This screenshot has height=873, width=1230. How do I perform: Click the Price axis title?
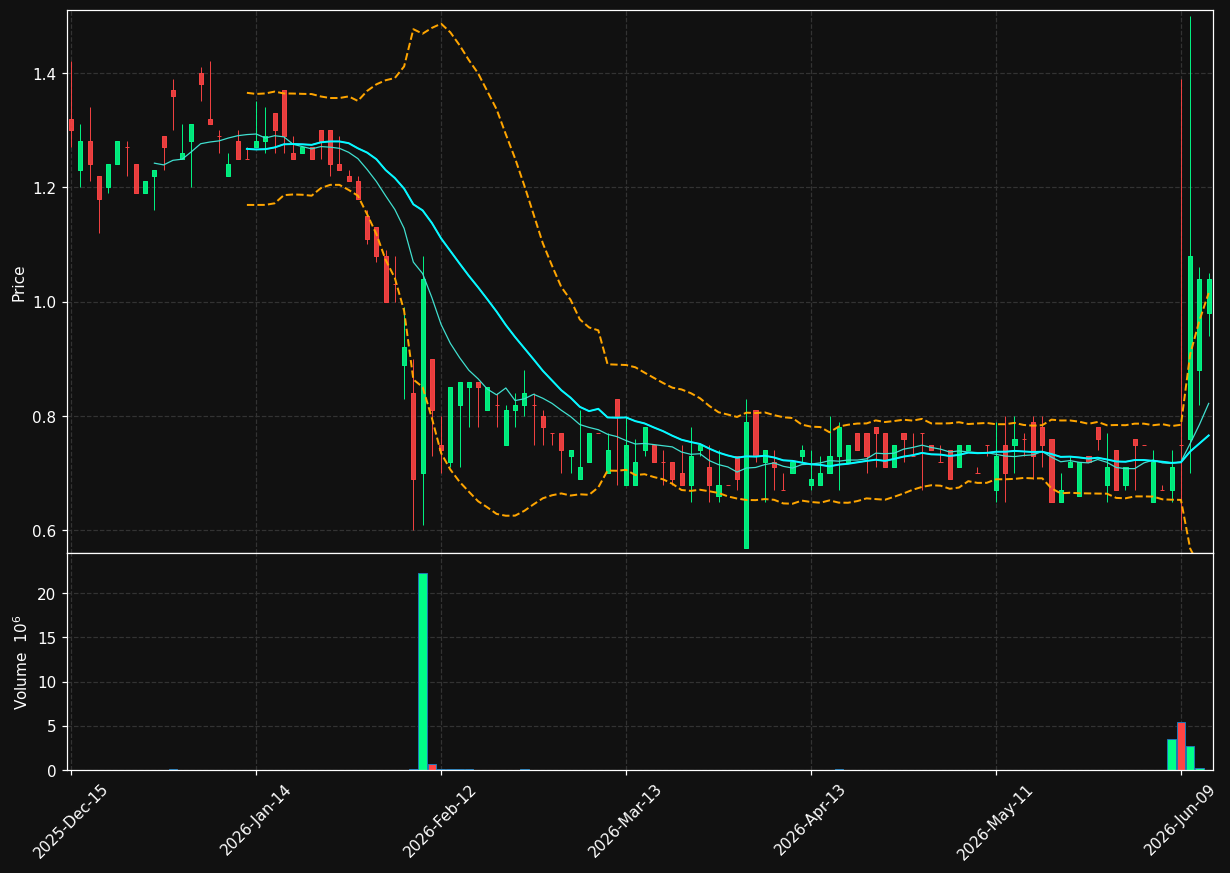(19, 283)
